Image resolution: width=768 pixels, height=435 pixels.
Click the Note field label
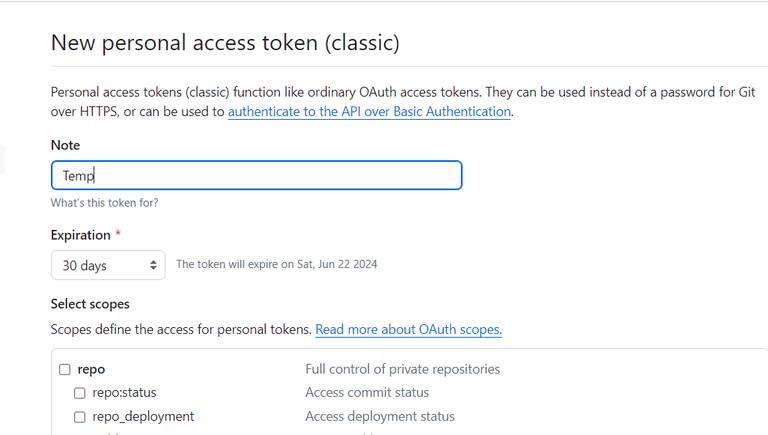coord(65,145)
